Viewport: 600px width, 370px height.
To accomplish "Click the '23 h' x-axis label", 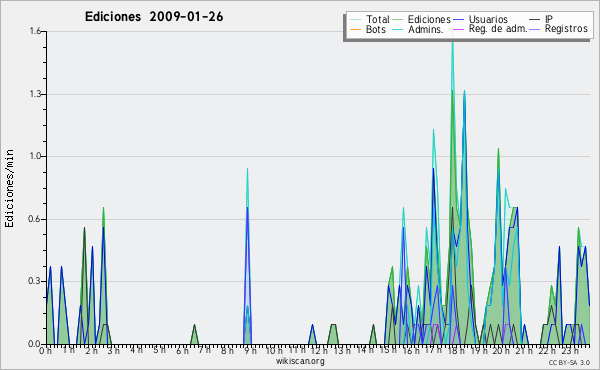I will (x=570, y=351).
